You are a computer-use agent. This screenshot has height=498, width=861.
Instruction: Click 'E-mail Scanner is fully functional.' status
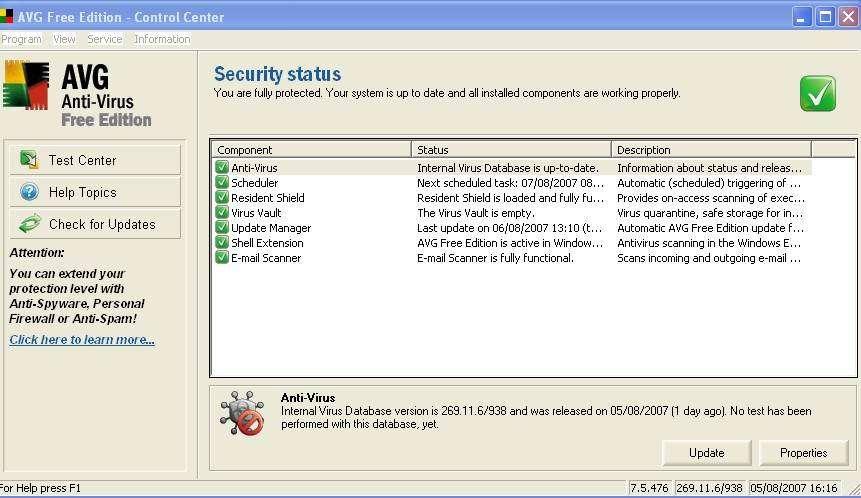pos(495,258)
